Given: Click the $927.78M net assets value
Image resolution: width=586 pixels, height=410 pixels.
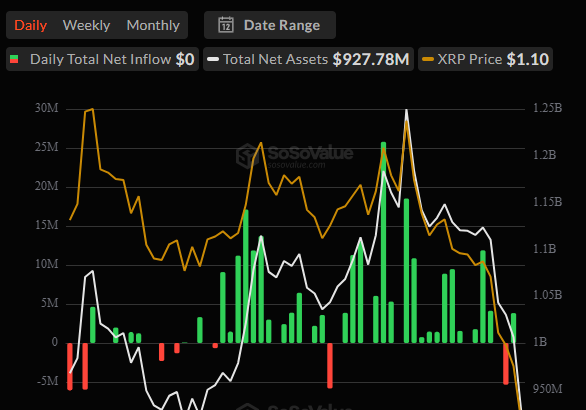Looking at the screenshot, I should [371, 59].
